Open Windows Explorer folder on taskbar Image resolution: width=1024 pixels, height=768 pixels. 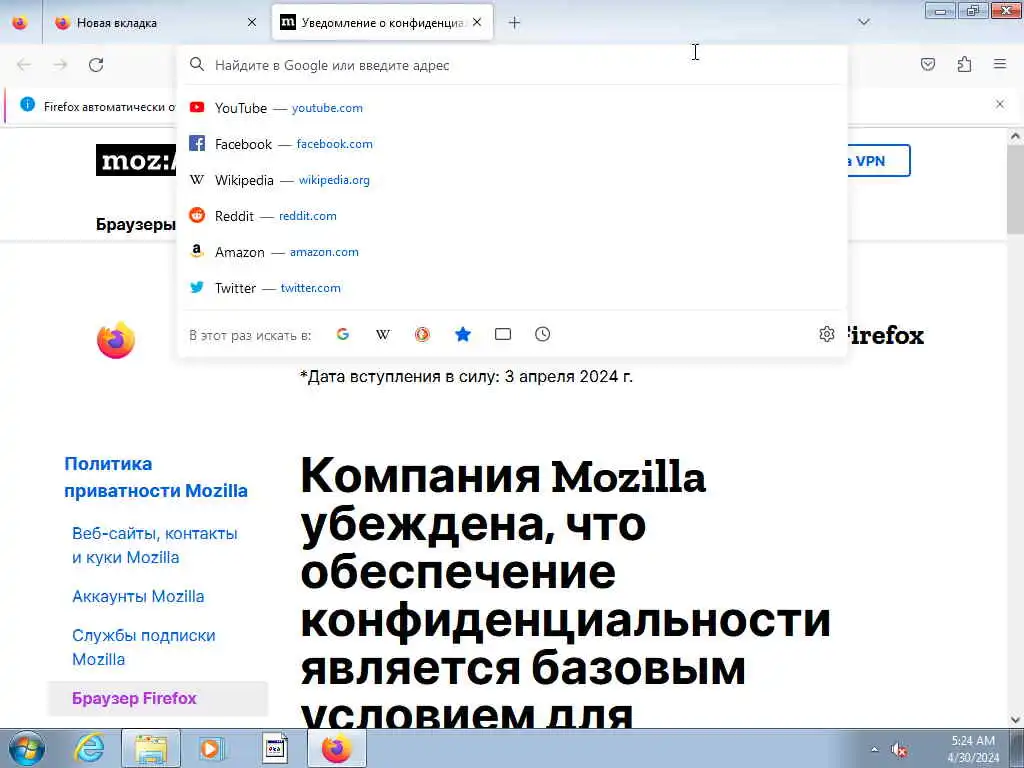[151, 748]
